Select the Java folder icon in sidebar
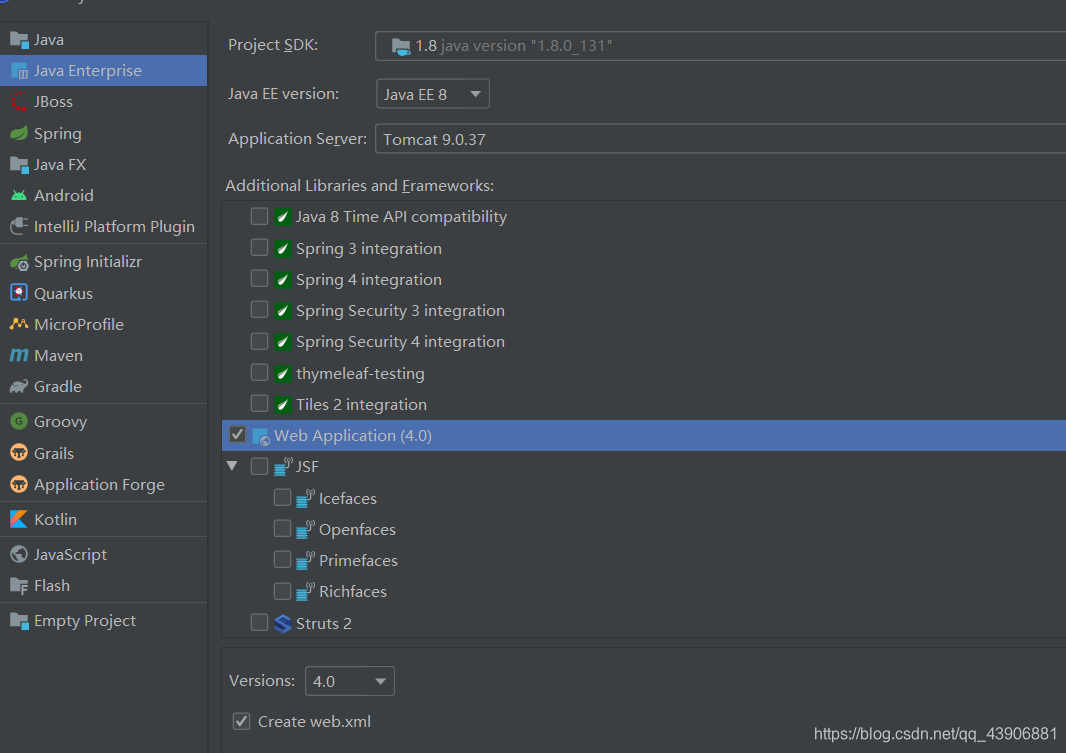The width and height of the screenshot is (1066, 753). click(x=19, y=40)
